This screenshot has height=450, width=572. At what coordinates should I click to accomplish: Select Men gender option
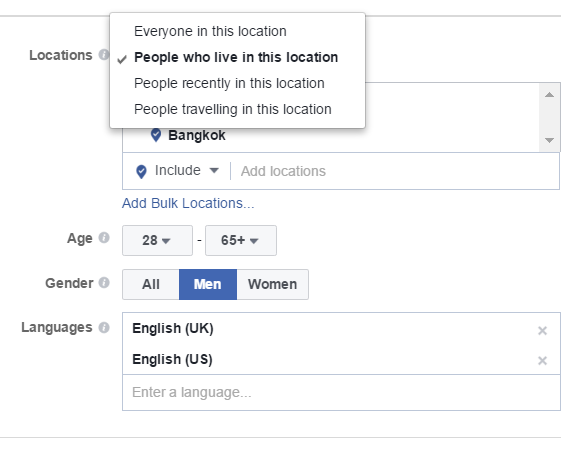pyautogui.click(x=208, y=284)
